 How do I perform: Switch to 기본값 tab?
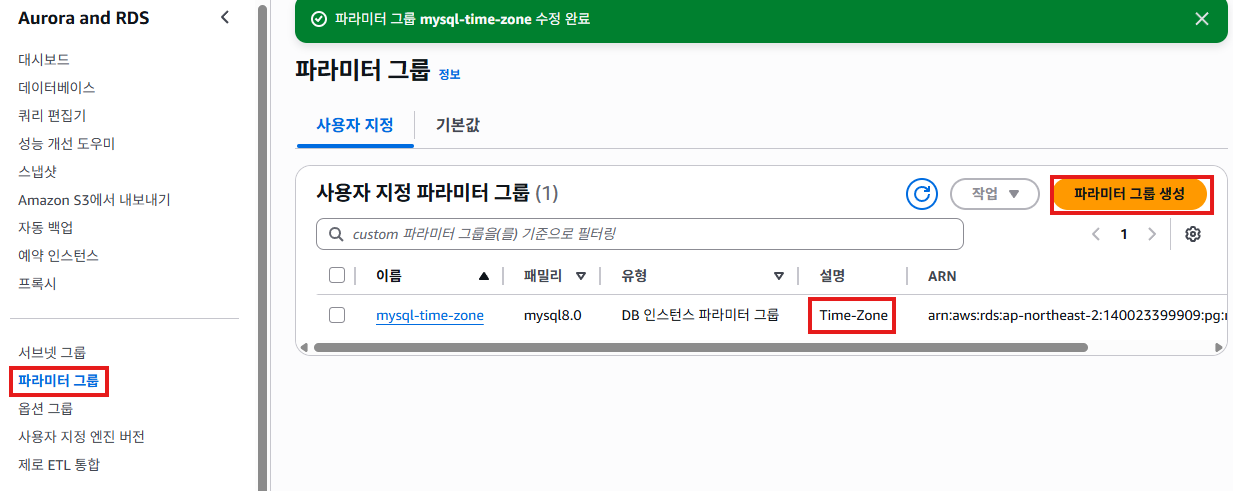pyautogui.click(x=458, y=125)
